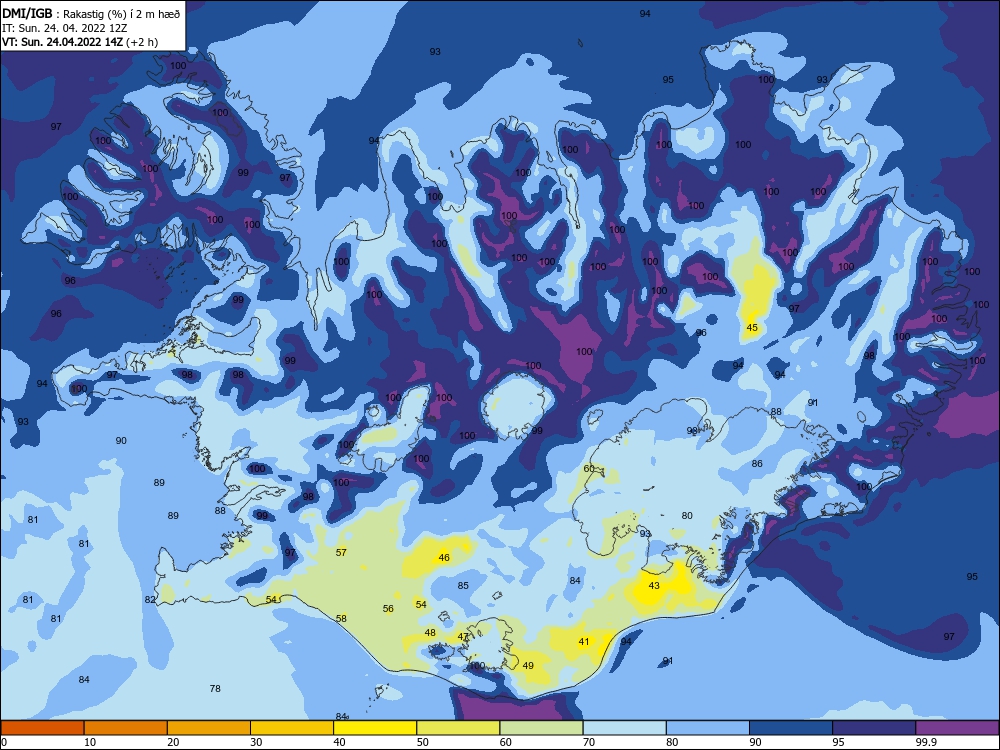Click the humidity value 41 near south coast
Viewport: 1000px width, 750px height.
(x=584, y=642)
